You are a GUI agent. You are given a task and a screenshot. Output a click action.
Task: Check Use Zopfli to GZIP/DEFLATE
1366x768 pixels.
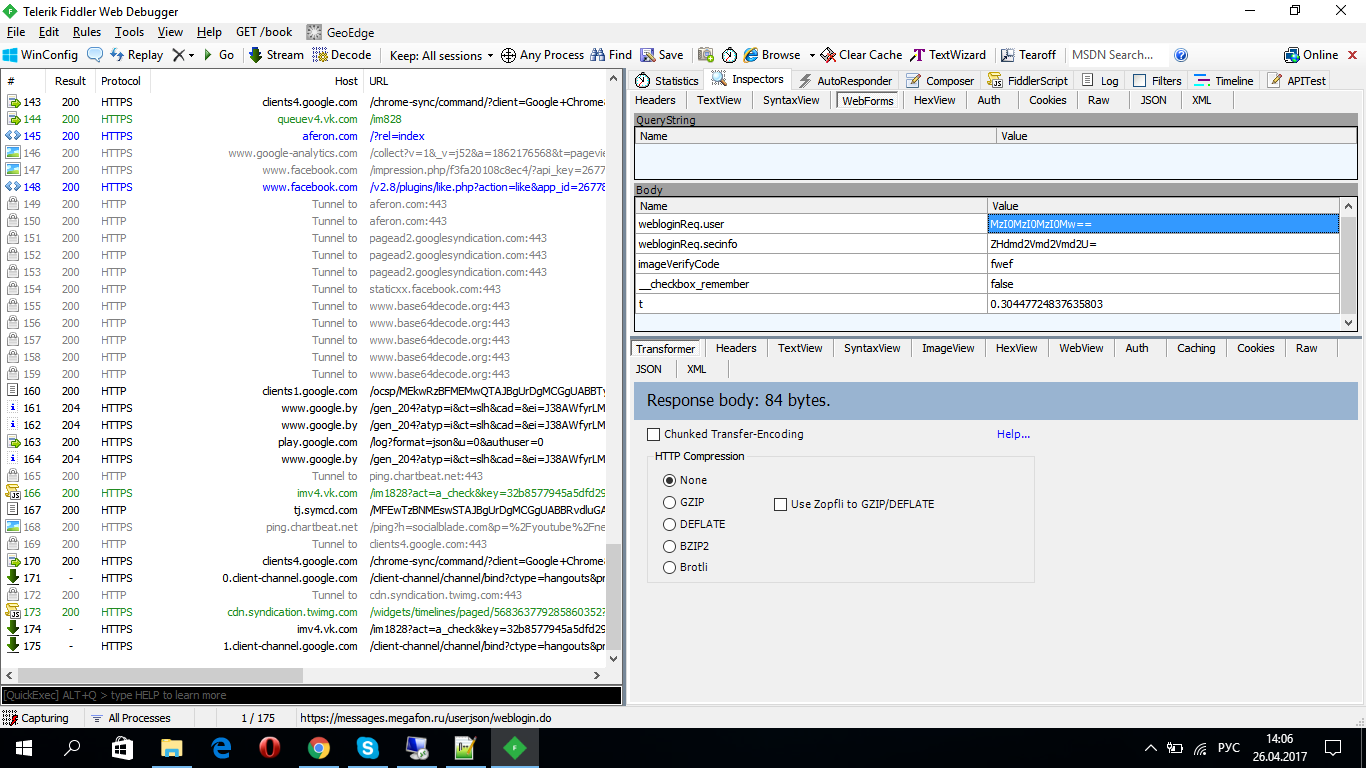(x=781, y=505)
